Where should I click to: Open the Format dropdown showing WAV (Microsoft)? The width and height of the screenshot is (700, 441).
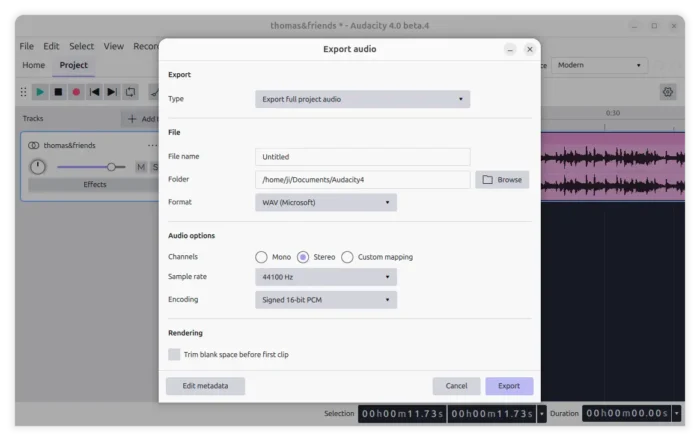click(326, 202)
